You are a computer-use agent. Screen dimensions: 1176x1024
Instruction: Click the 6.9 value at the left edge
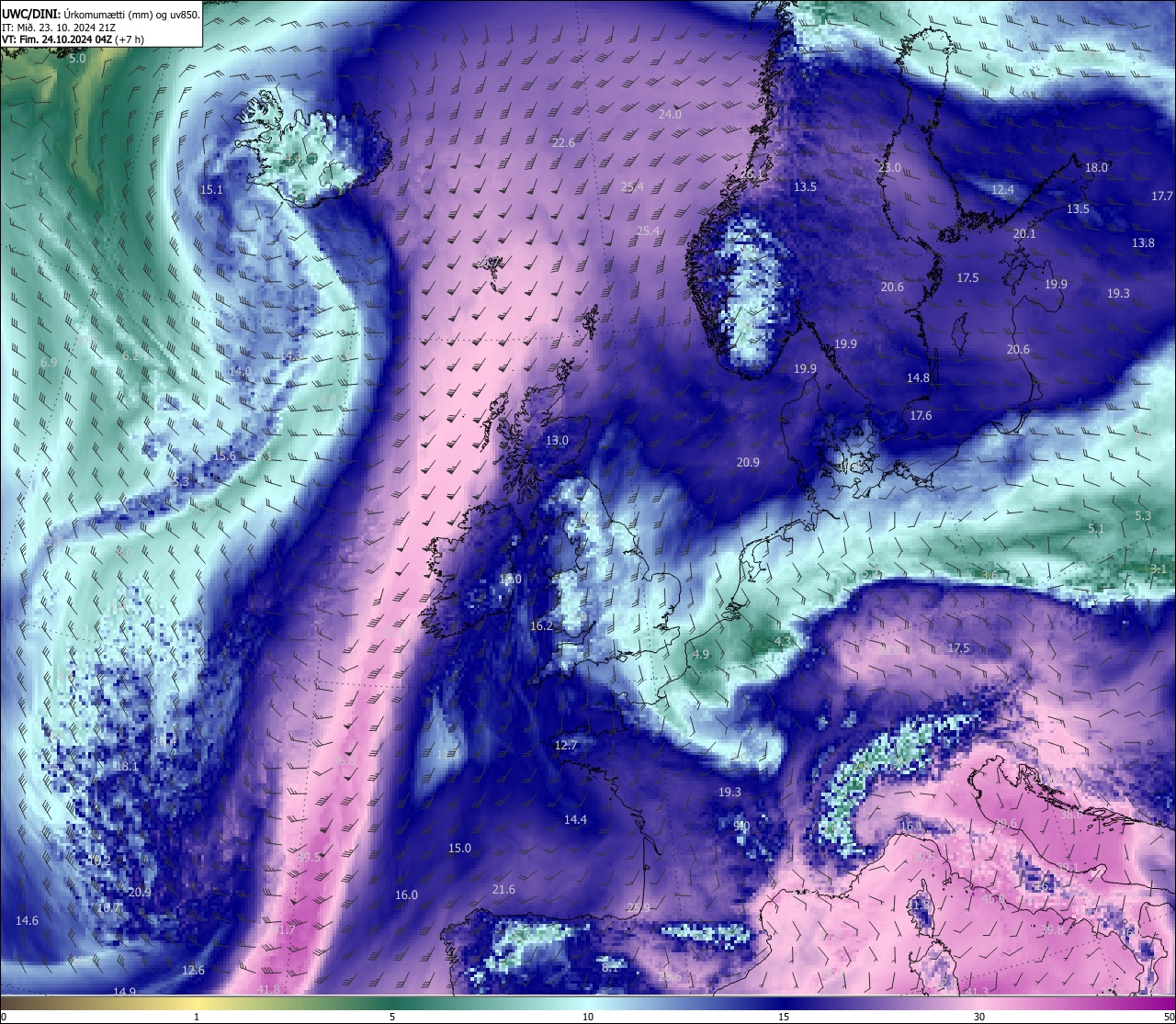pyautogui.click(x=49, y=363)
